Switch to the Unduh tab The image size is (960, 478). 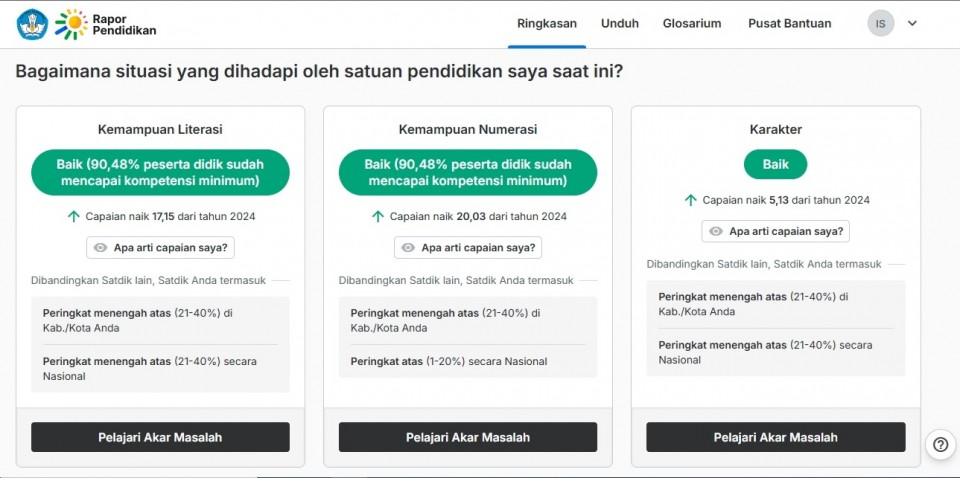[x=620, y=24]
